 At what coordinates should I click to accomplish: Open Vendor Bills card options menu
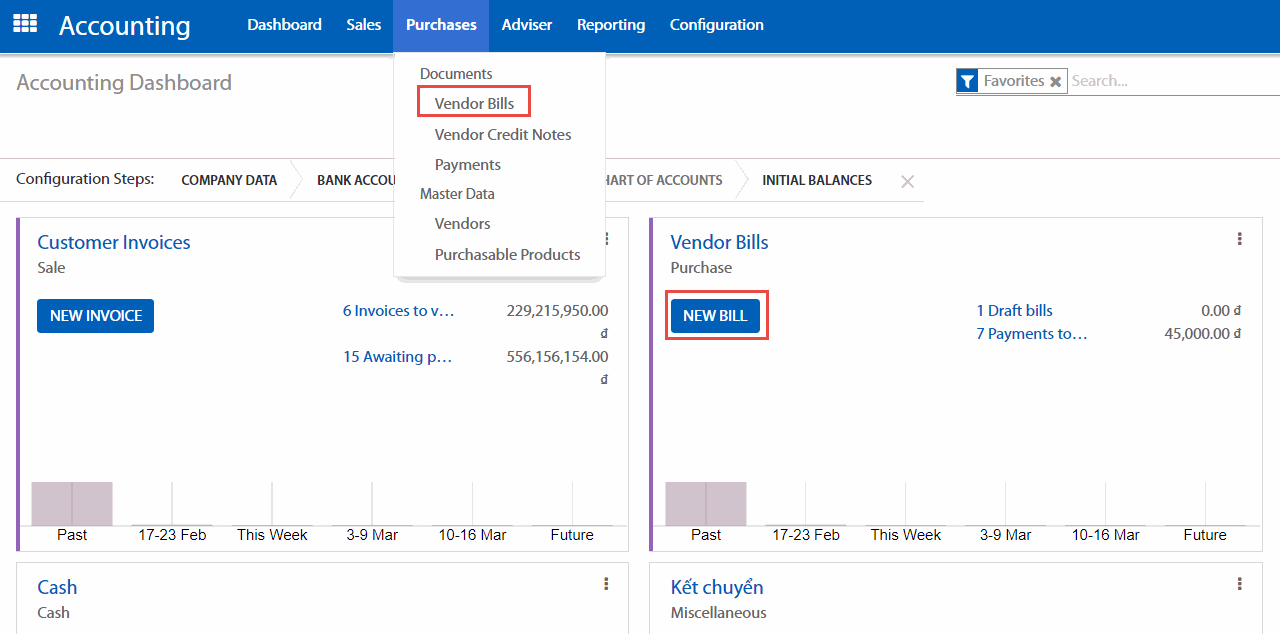[1239, 239]
